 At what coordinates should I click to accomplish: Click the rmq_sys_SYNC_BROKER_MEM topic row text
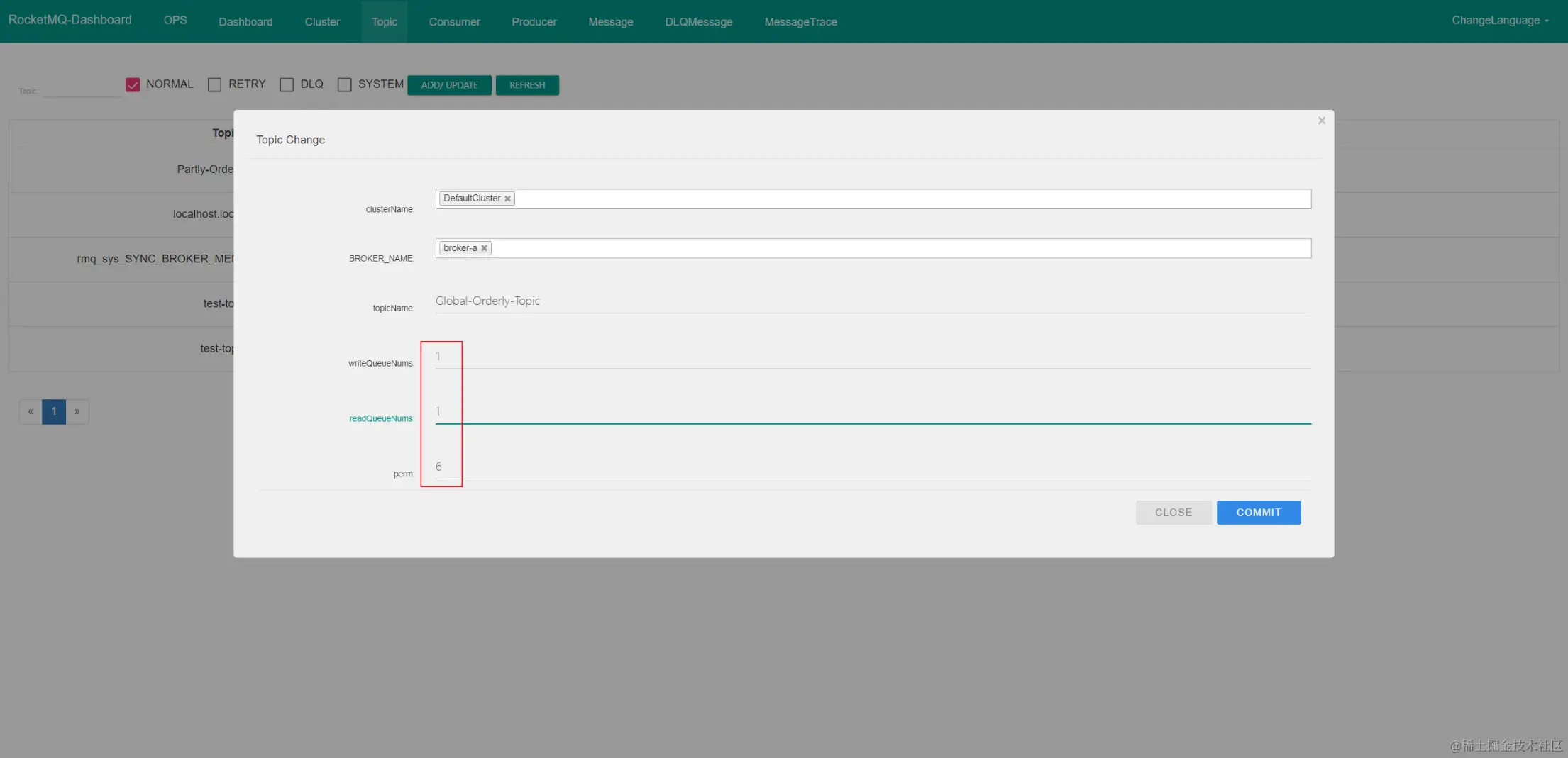tap(155, 259)
